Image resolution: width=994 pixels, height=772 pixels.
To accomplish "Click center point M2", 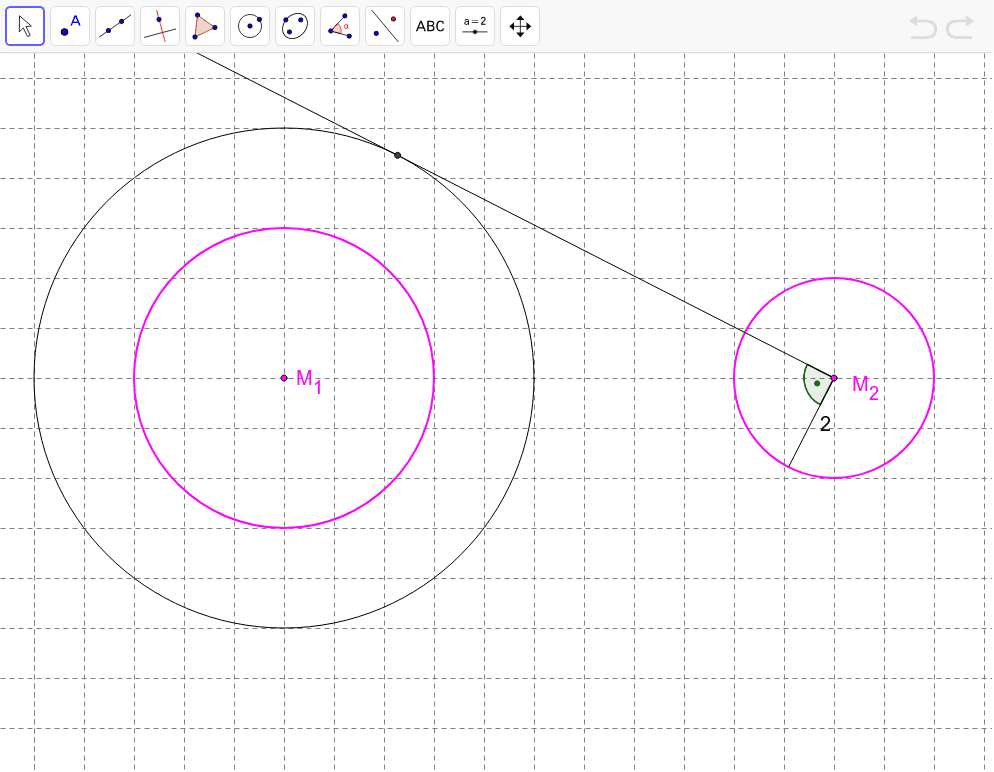I will click(x=834, y=378).
